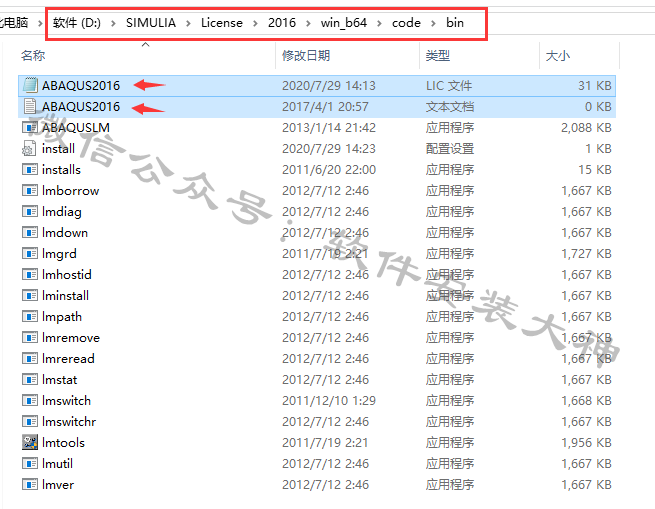Click the 2017/4/1 20:57 date cell
This screenshot has height=509, width=655.
point(325,107)
